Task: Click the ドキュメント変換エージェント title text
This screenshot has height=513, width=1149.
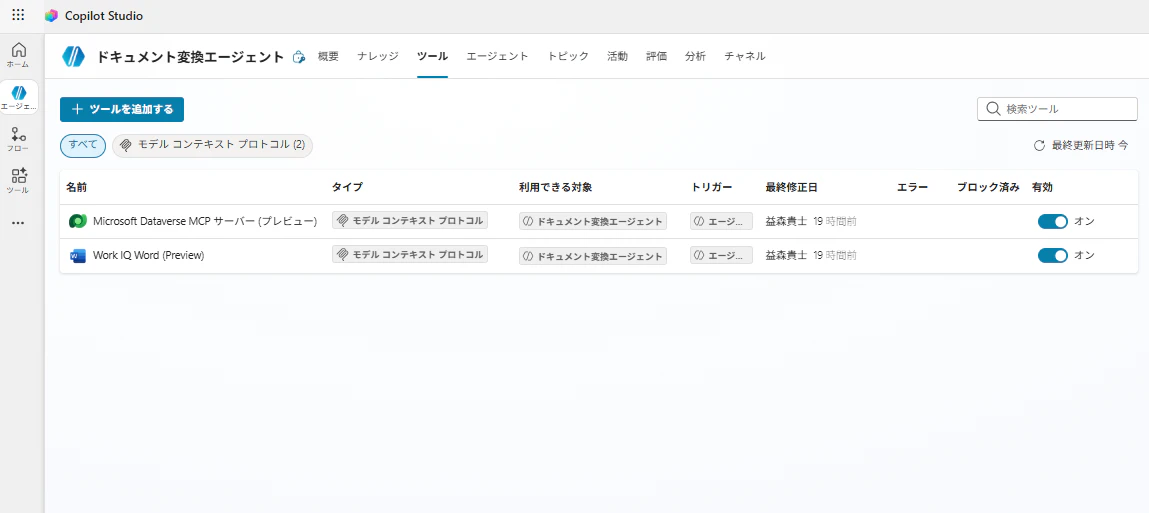Action: [x=190, y=57]
